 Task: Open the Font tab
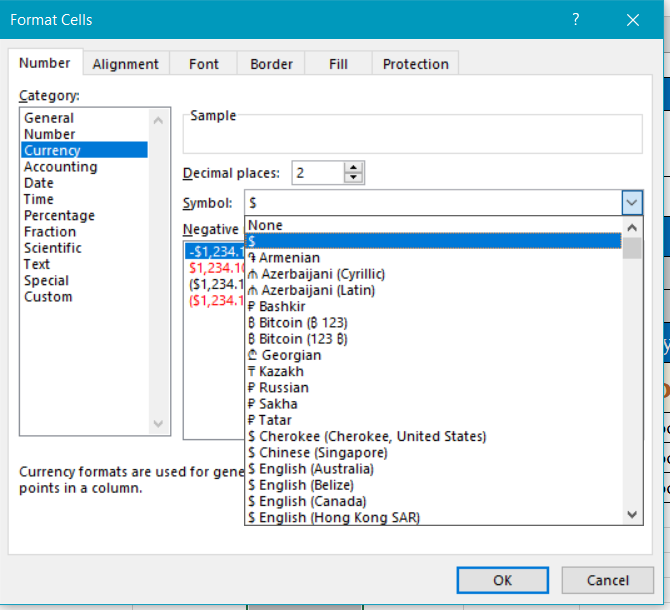[204, 64]
